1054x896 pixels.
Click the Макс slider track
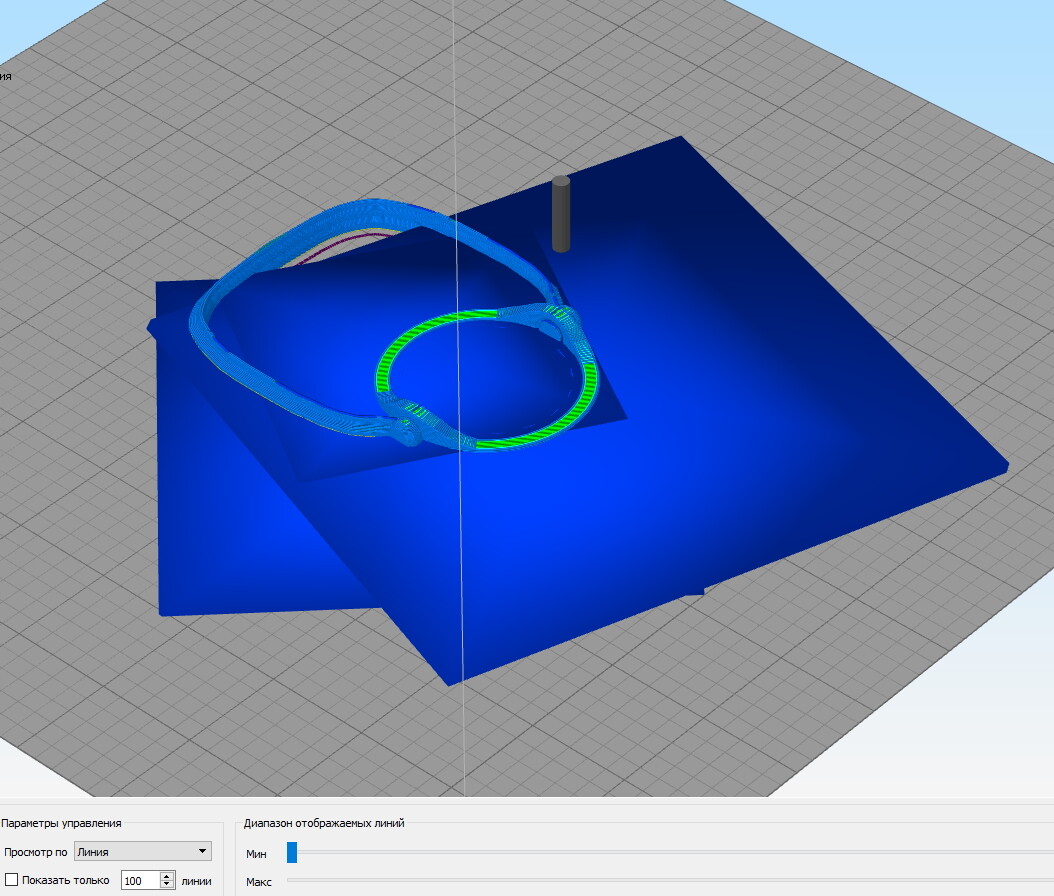pos(670,880)
